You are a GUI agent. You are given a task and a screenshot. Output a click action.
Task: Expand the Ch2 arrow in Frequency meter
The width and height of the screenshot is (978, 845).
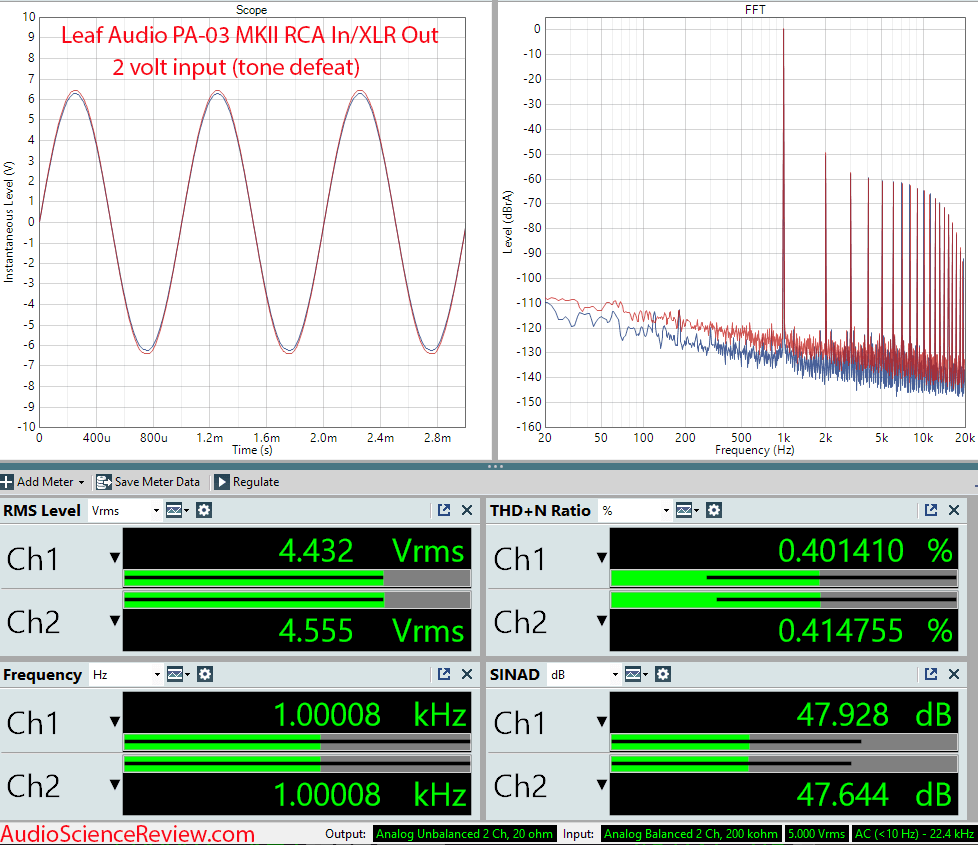[x=115, y=785]
